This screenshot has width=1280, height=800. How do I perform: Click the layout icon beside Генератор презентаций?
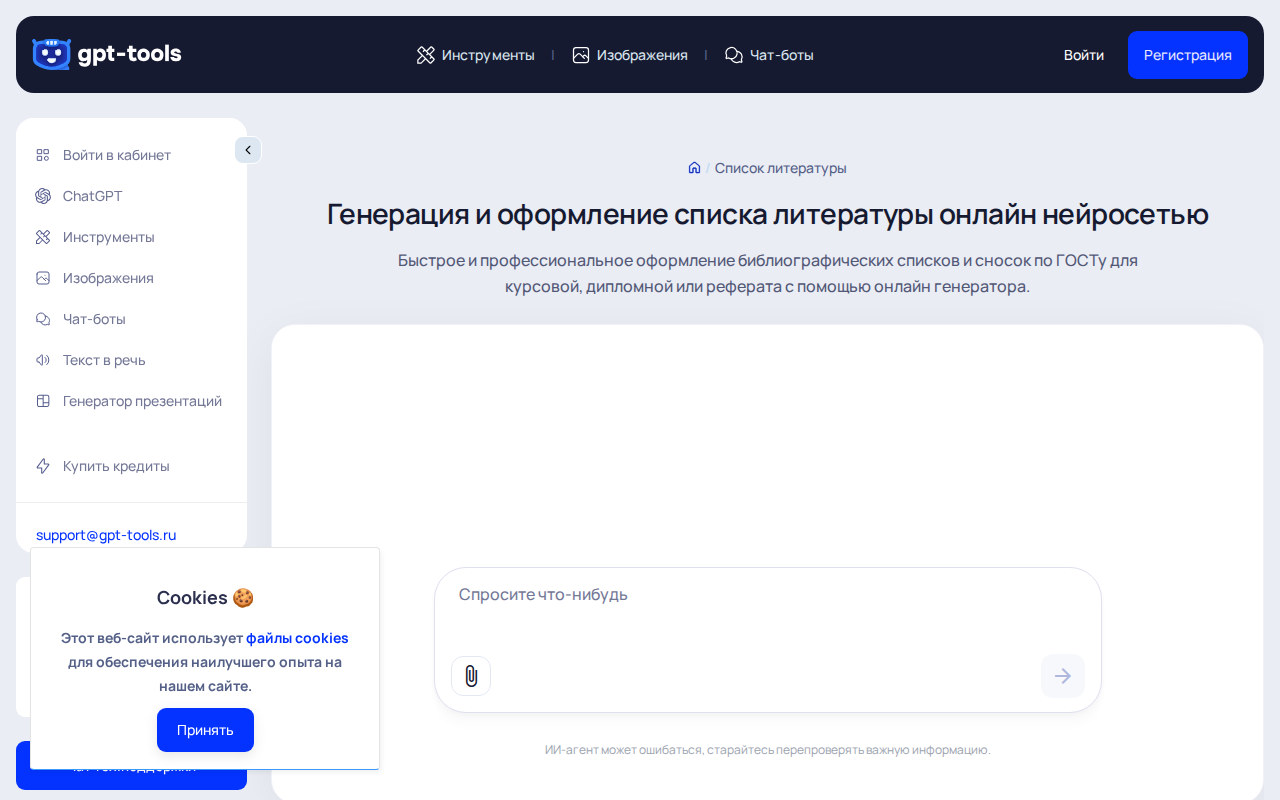coord(43,401)
